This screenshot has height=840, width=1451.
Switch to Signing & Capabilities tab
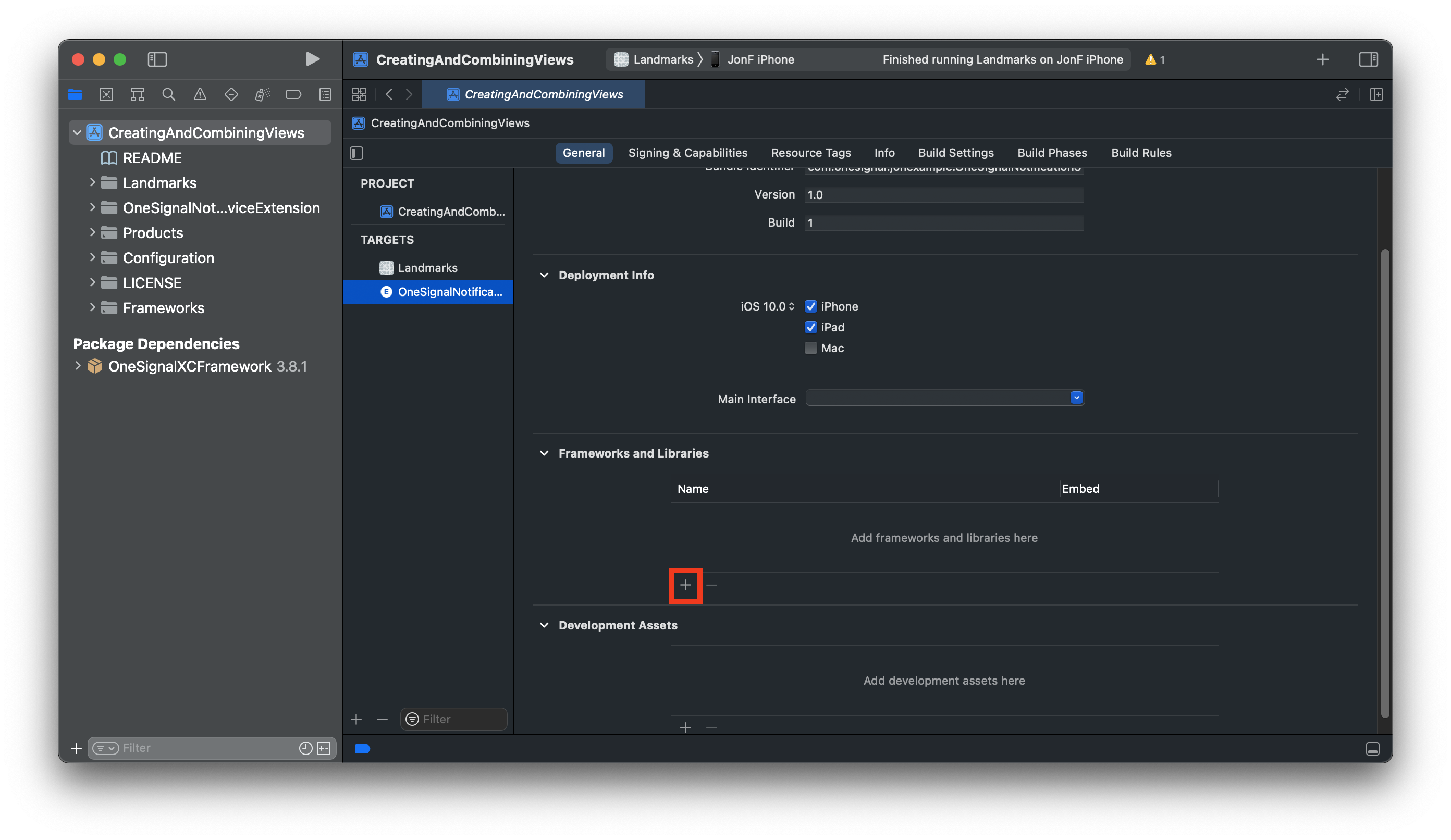point(687,153)
